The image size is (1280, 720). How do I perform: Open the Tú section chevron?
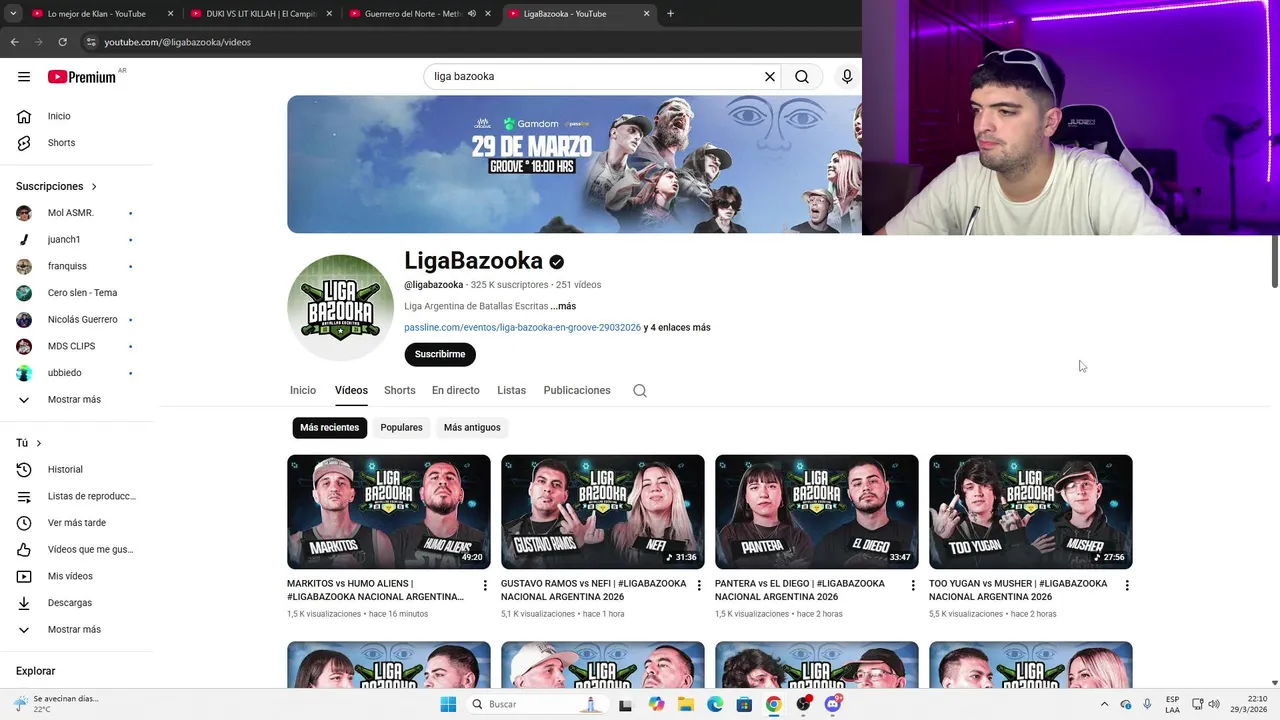click(x=39, y=443)
